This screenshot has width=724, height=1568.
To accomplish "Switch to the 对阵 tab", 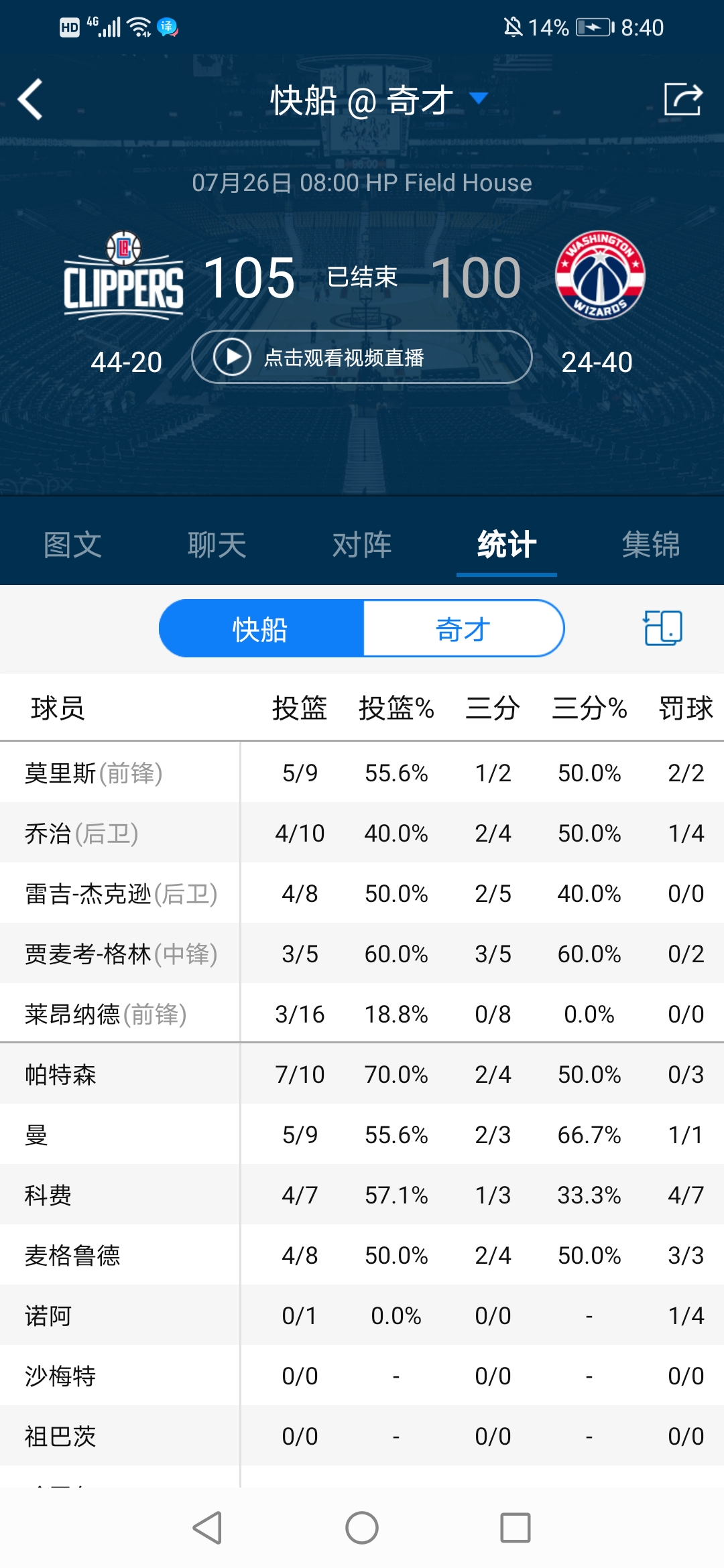I will [362, 545].
